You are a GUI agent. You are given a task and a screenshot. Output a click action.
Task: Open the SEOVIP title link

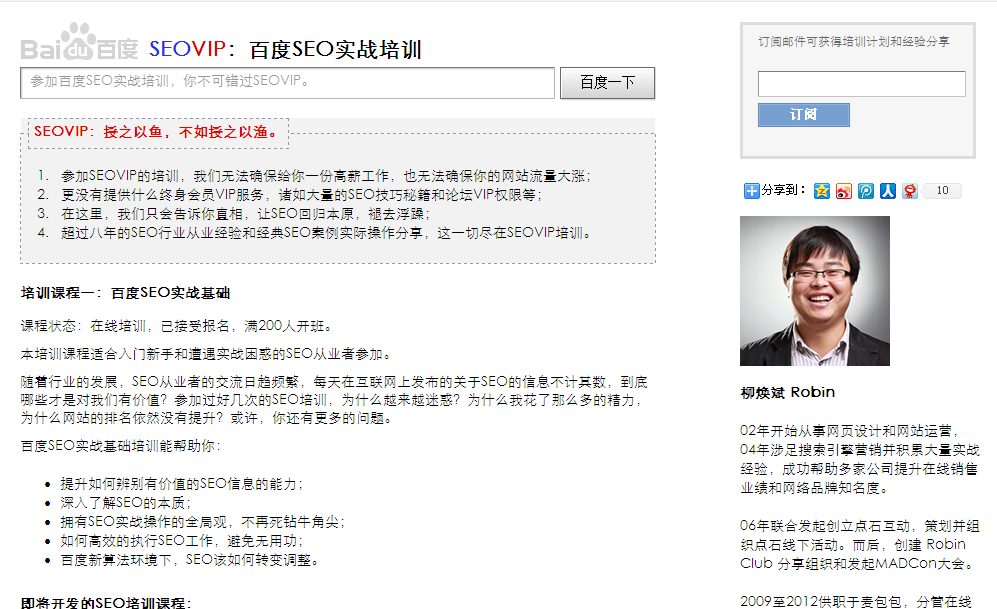[187, 49]
